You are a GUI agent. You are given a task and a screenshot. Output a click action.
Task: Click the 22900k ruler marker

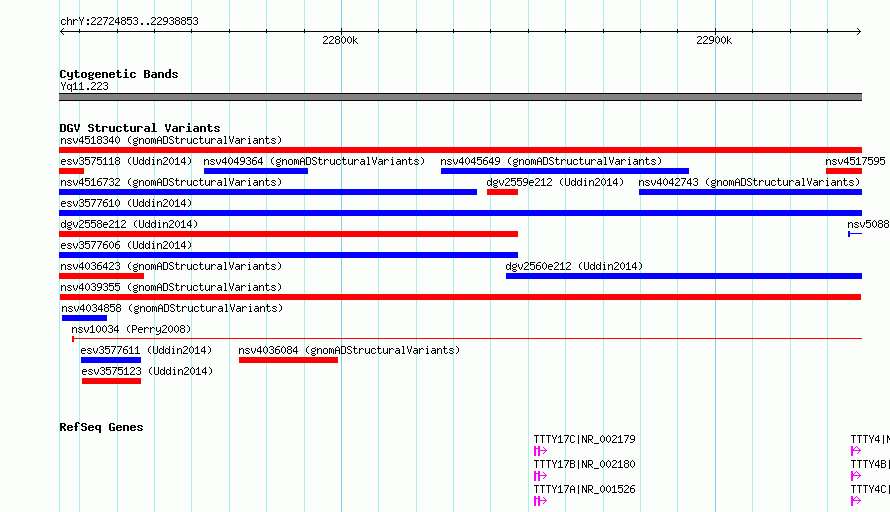coord(714,40)
